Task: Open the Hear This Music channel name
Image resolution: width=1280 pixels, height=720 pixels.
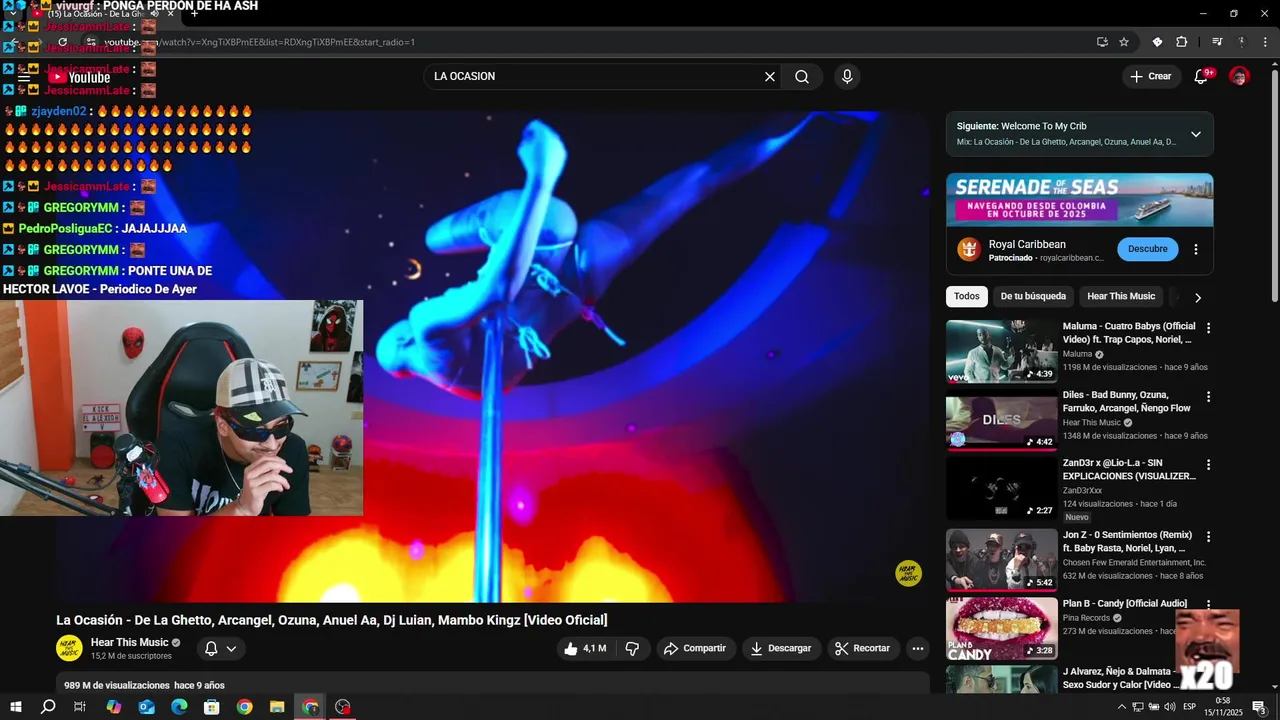Action: click(x=129, y=642)
